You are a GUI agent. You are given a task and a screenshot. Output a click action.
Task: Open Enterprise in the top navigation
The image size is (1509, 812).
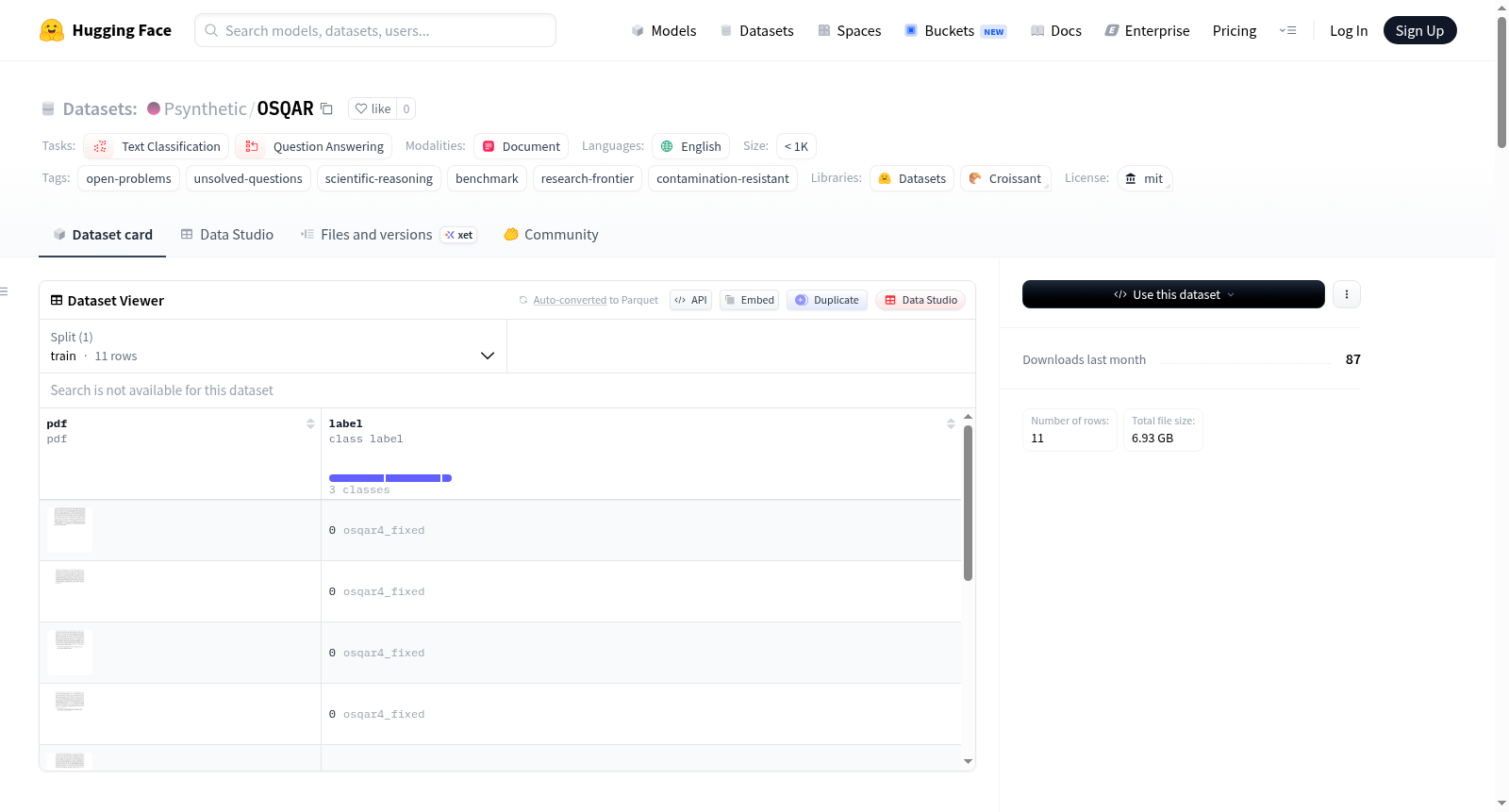coord(1147,30)
